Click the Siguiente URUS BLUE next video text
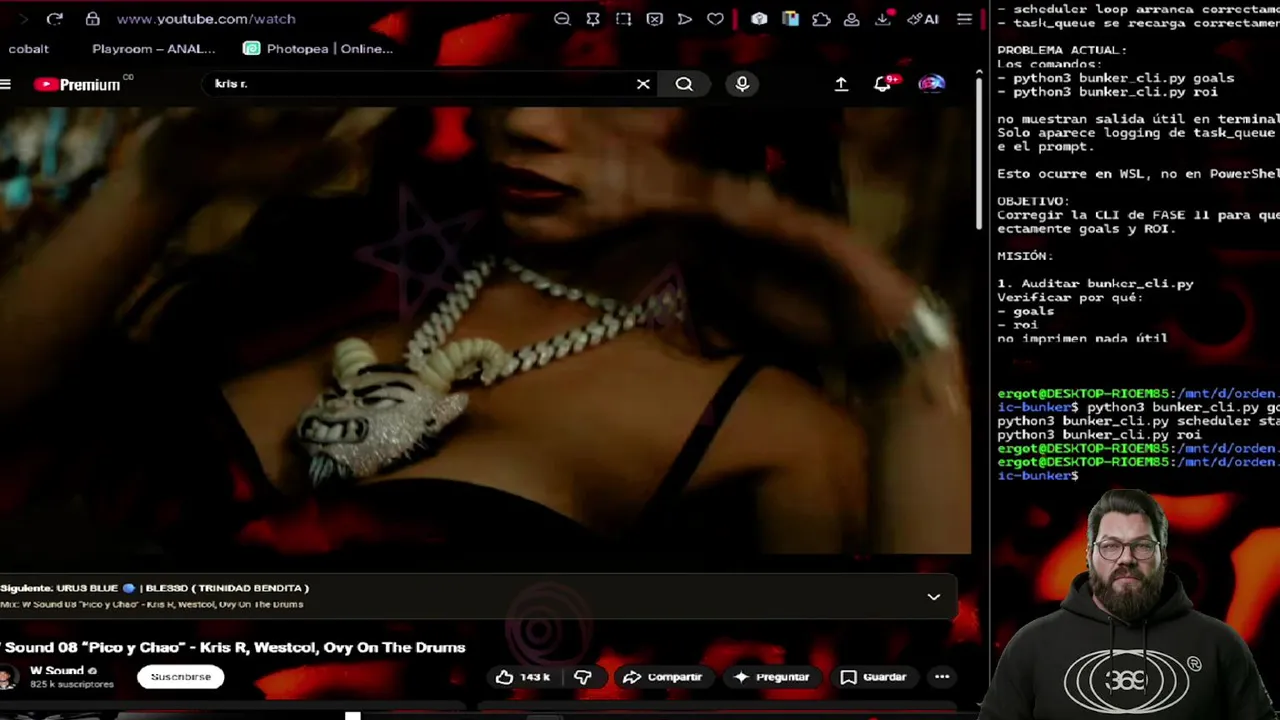1280x720 pixels. coord(154,588)
